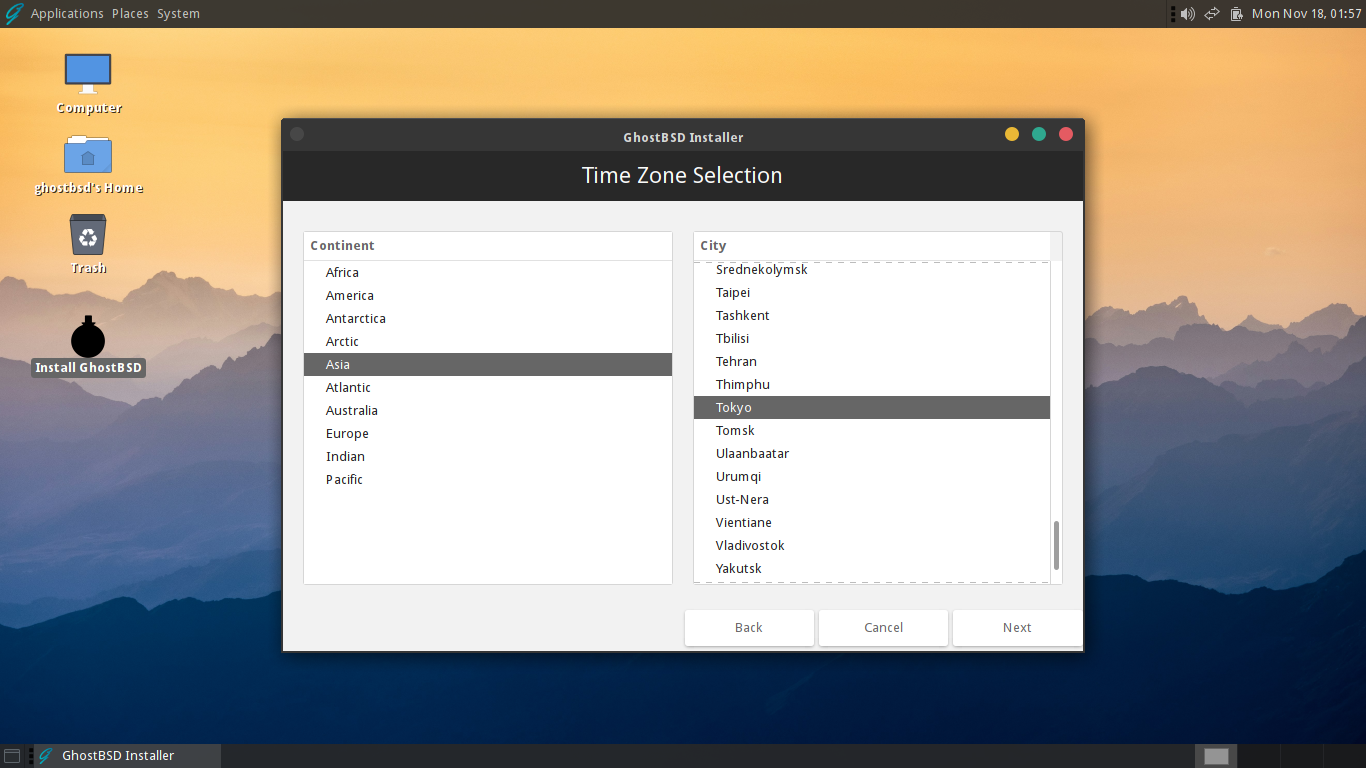Click the City list vertical scrollbar thumb
The image size is (1366, 768).
(x=1056, y=545)
